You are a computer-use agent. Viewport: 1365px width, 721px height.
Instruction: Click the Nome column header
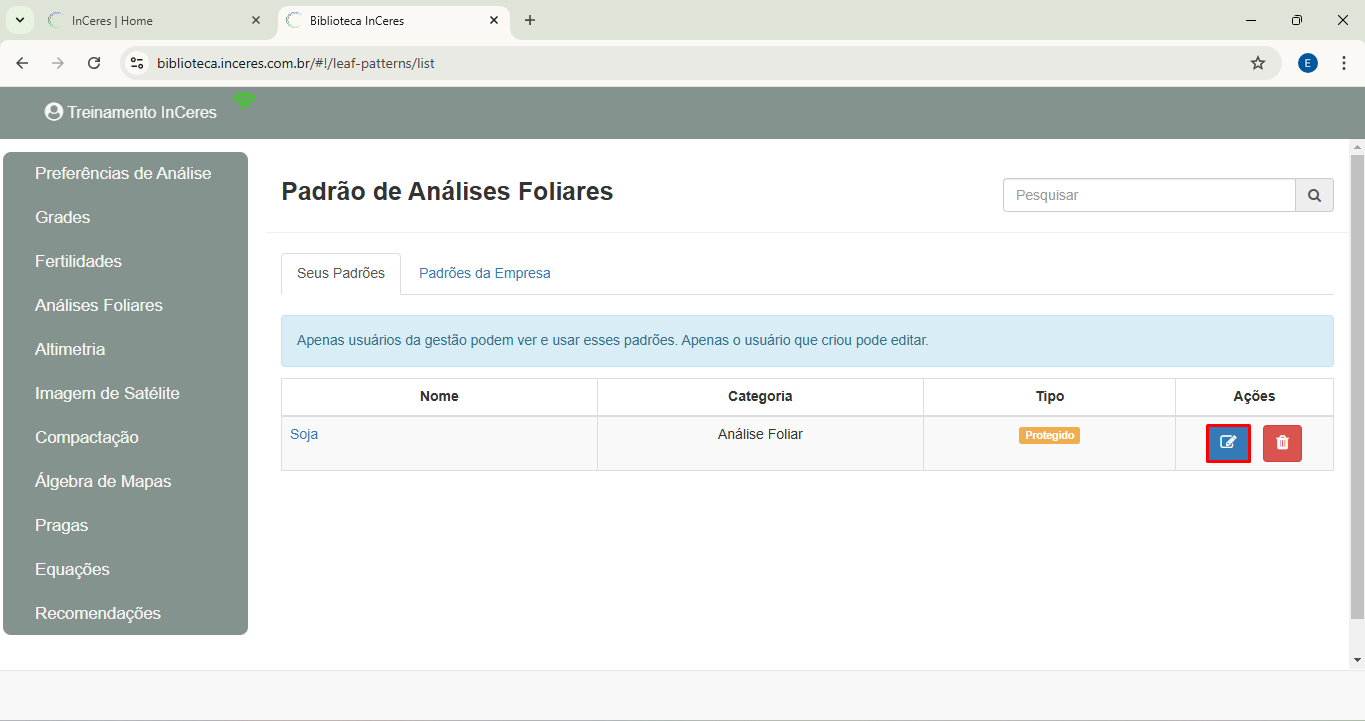click(x=439, y=396)
